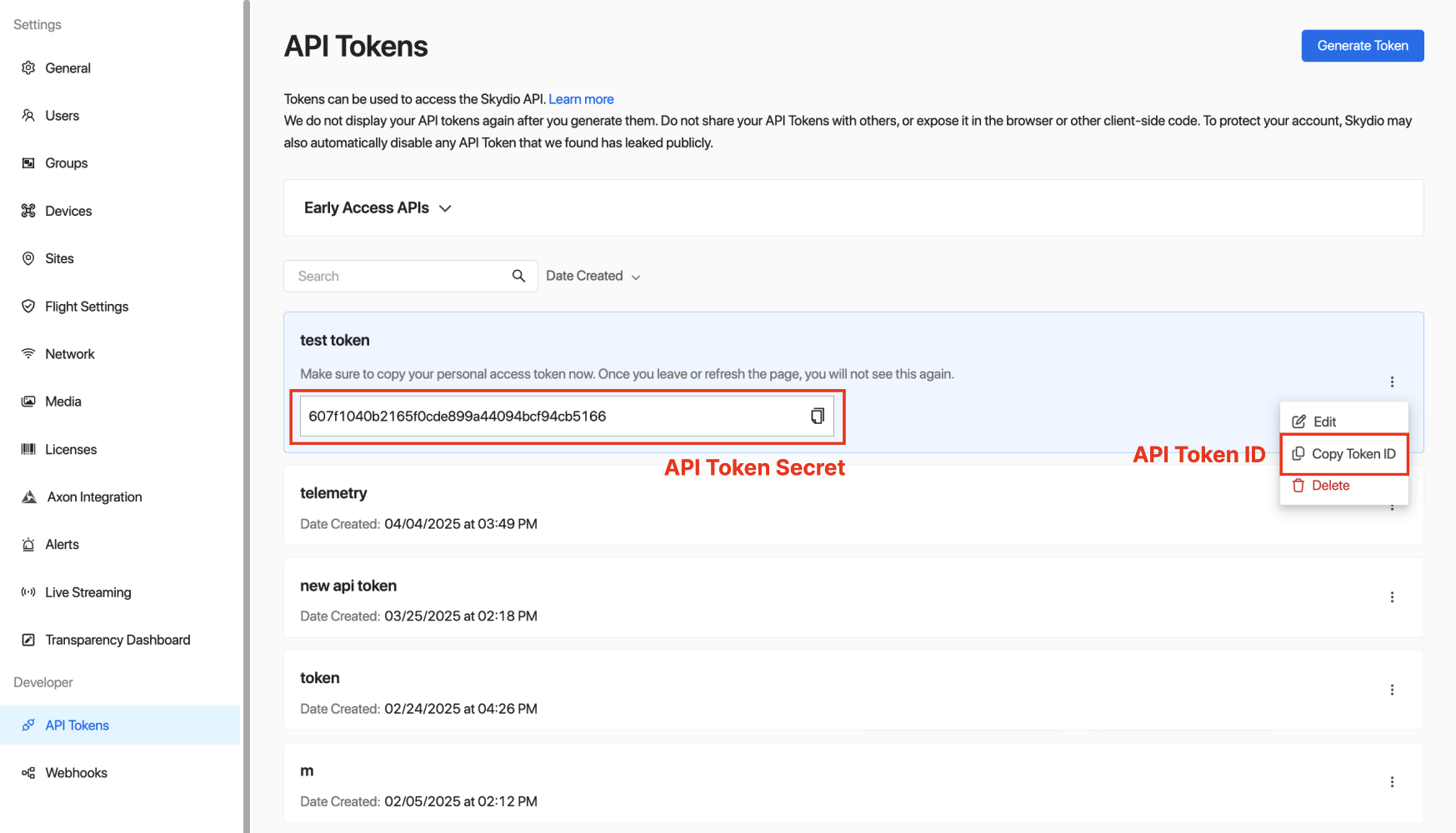The height and width of the screenshot is (833, 1456).
Task: Copy the token secret with clipboard icon
Action: [x=818, y=416]
